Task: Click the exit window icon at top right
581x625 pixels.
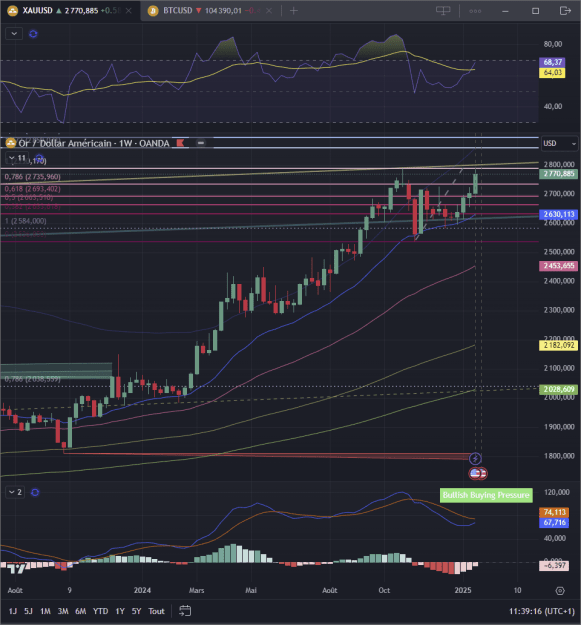Action: [565, 11]
